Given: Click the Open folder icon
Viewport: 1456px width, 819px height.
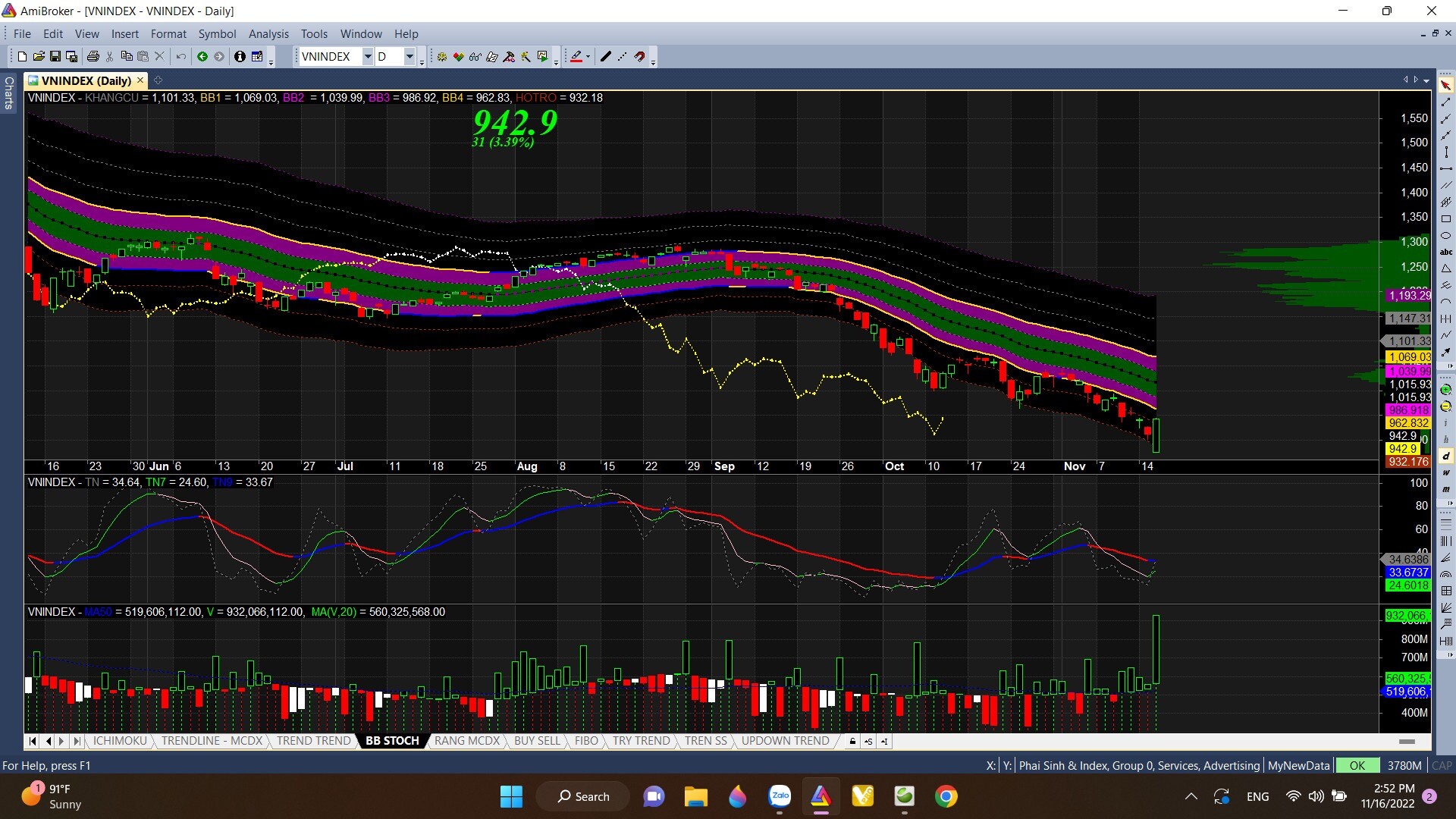Looking at the screenshot, I should point(38,56).
